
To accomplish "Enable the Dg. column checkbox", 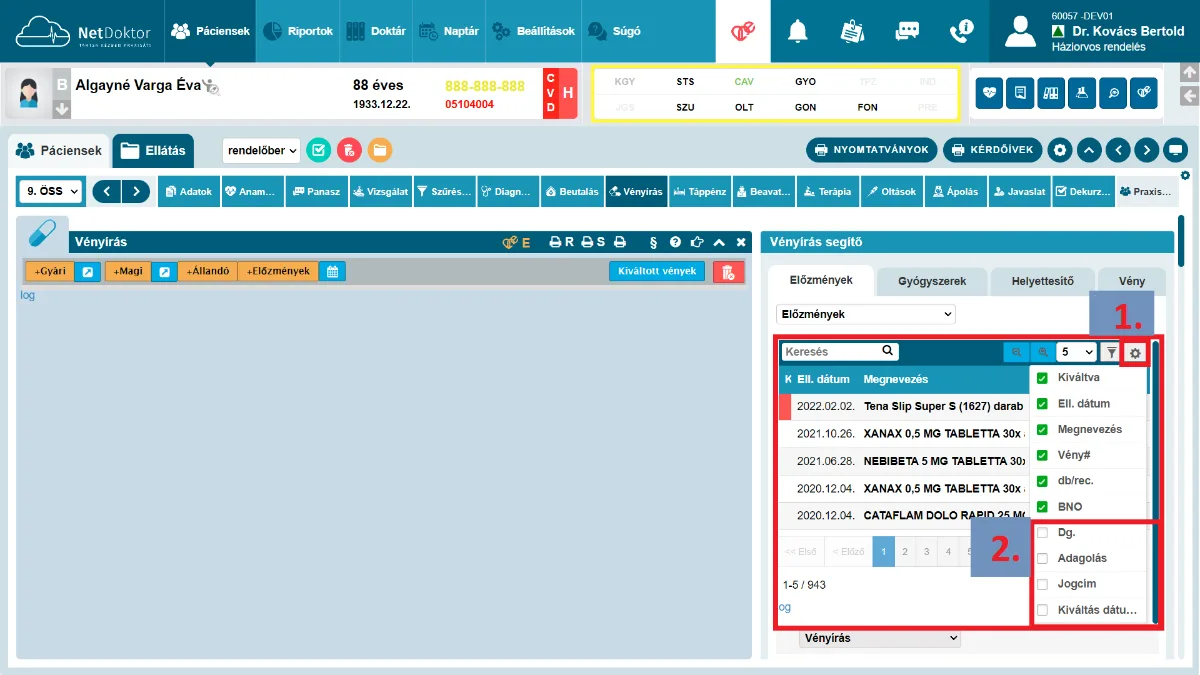I will 1042,533.
